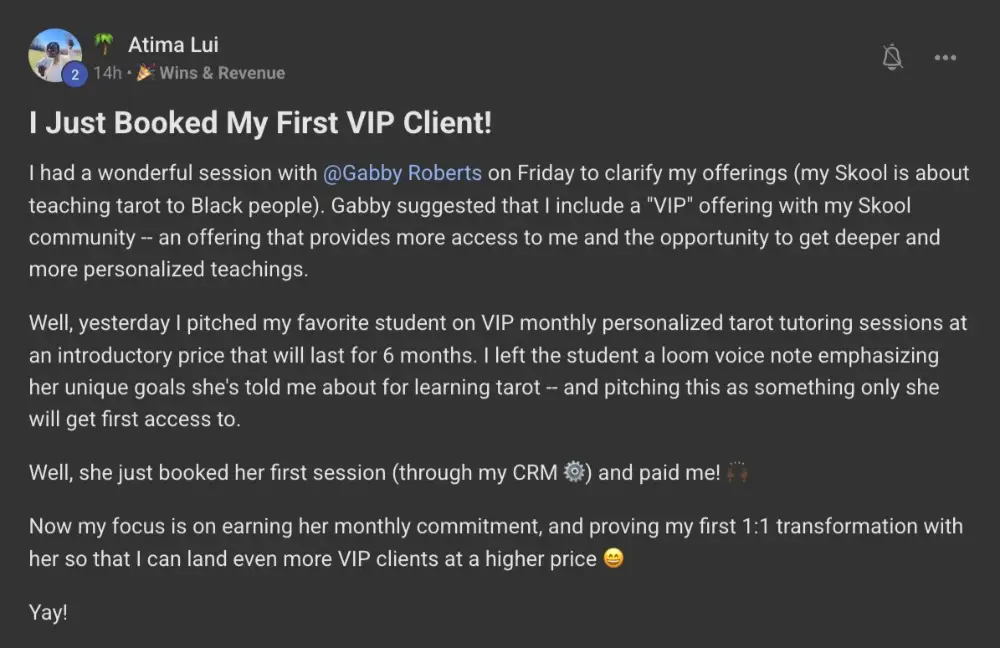
Task: Click the gear emoji after CRM
Action: click(574, 473)
